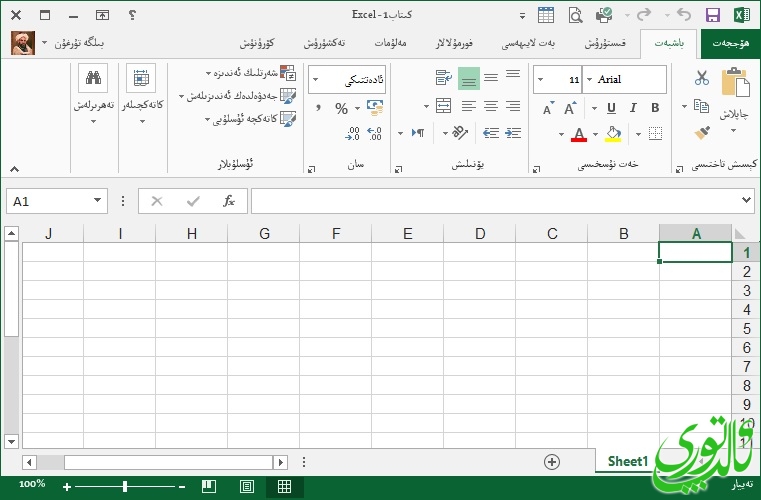Toggle Underline formatting
The height and width of the screenshot is (500, 761).
pos(611,108)
